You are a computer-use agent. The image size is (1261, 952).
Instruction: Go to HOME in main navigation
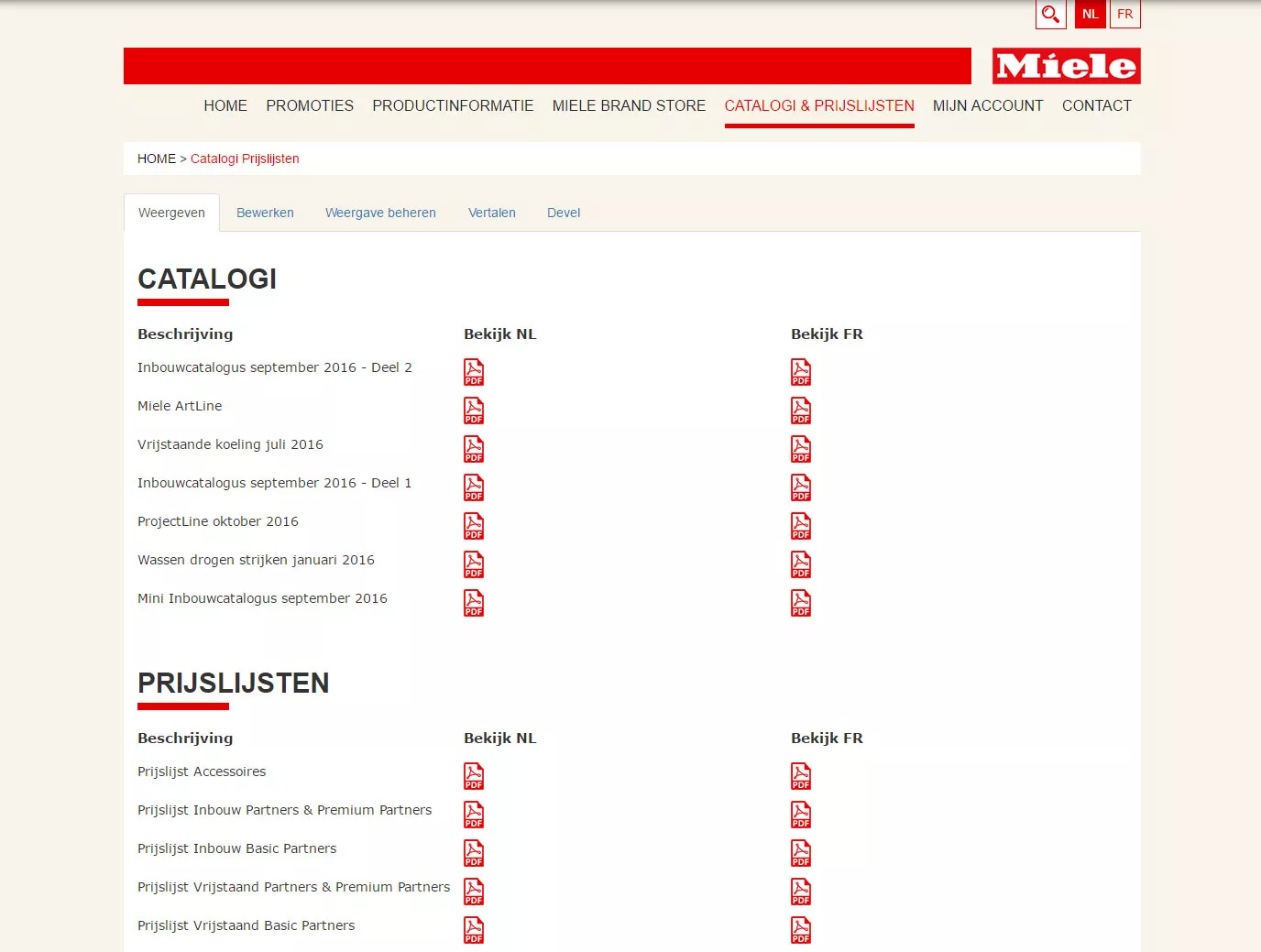click(225, 105)
